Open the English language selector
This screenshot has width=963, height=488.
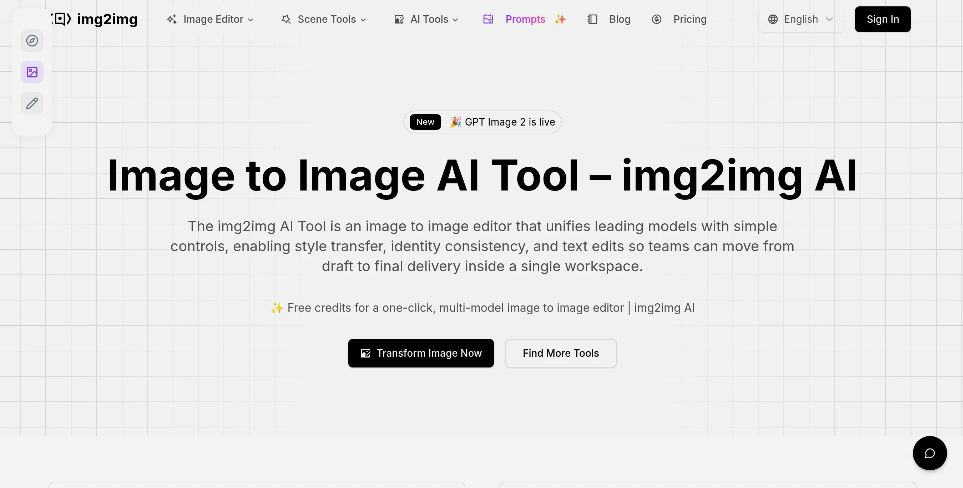click(801, 19)
